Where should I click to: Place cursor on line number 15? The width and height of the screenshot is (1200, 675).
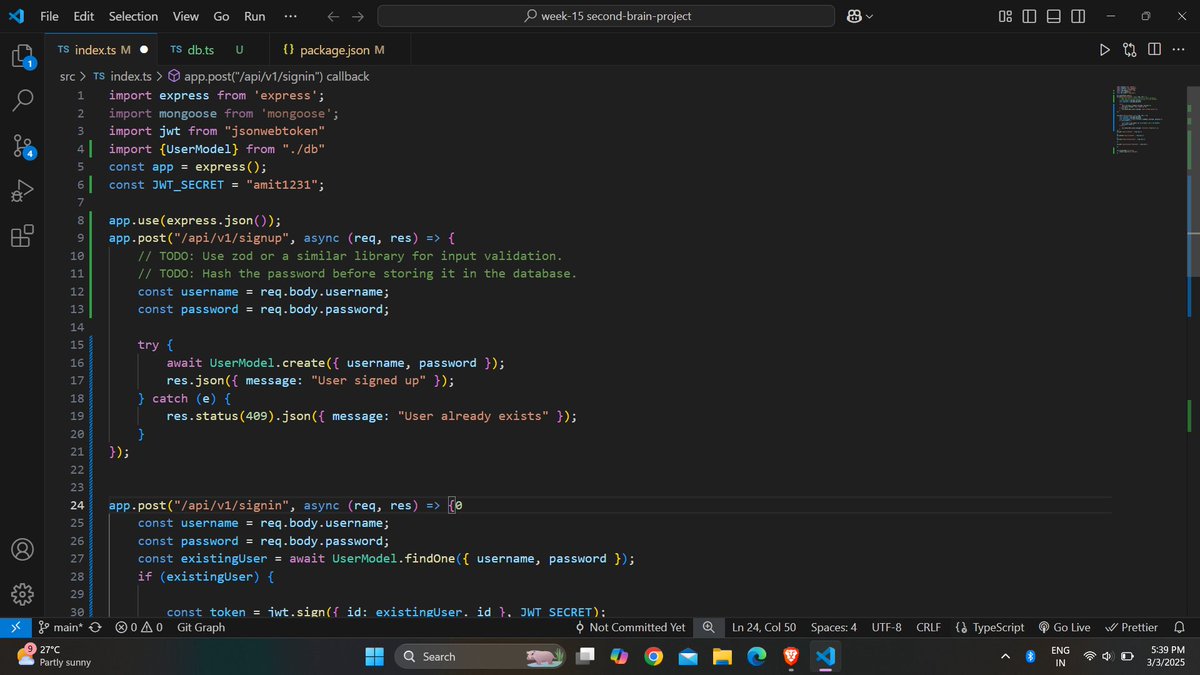(x=78, y=345)
